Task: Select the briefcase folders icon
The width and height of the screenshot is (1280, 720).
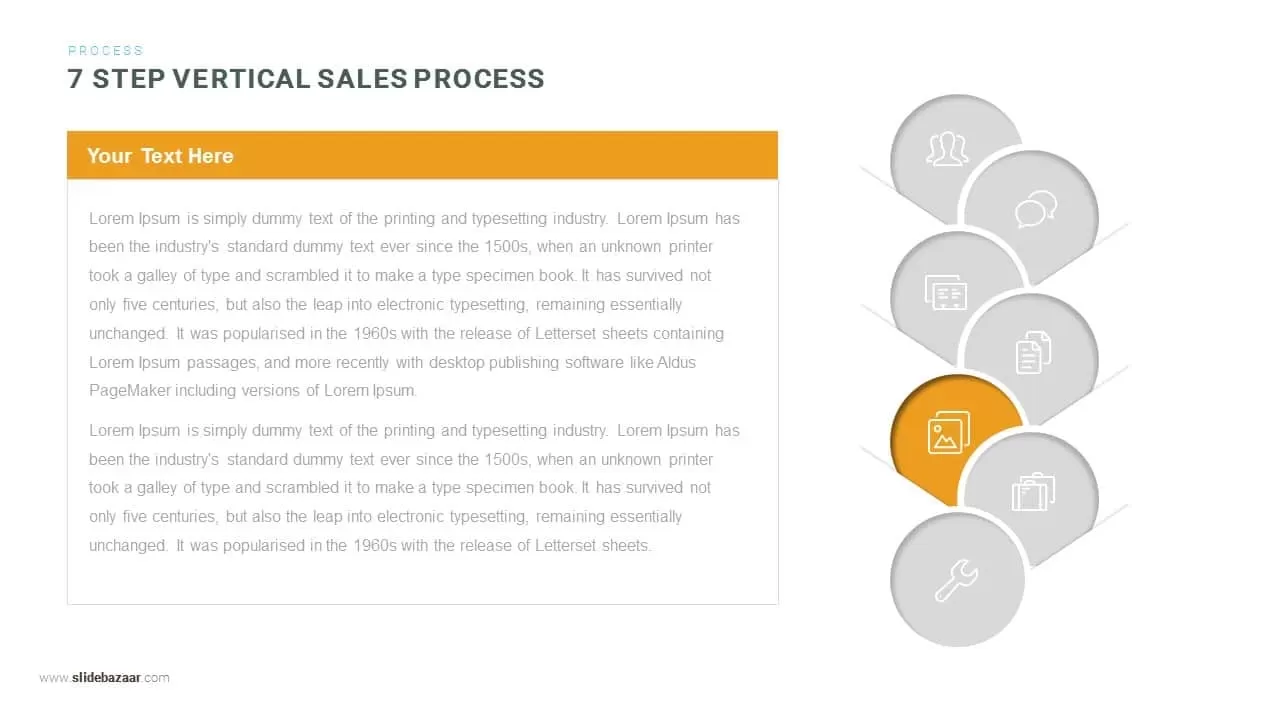Action: [x=1033, y=492]
